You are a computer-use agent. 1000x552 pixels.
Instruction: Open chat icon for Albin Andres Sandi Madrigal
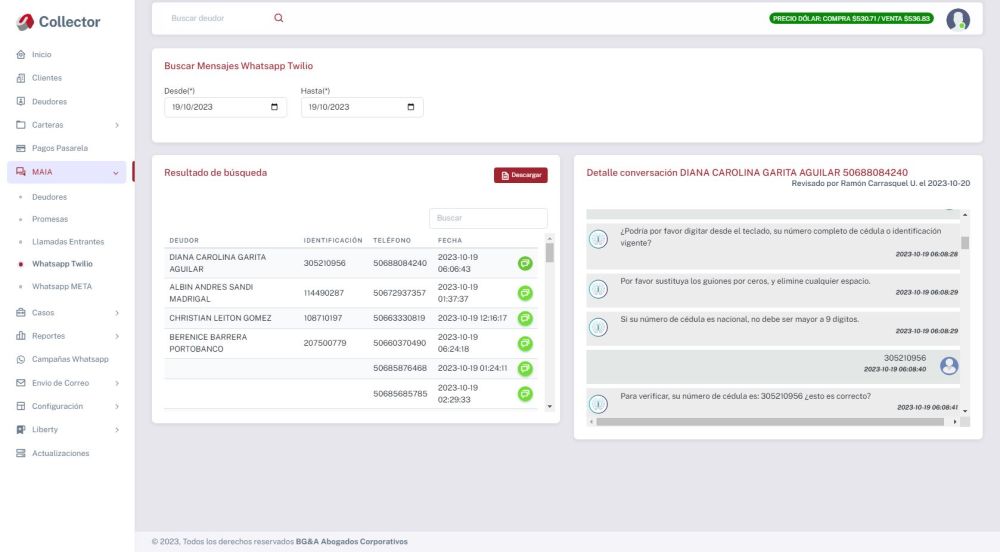(525, 293)
